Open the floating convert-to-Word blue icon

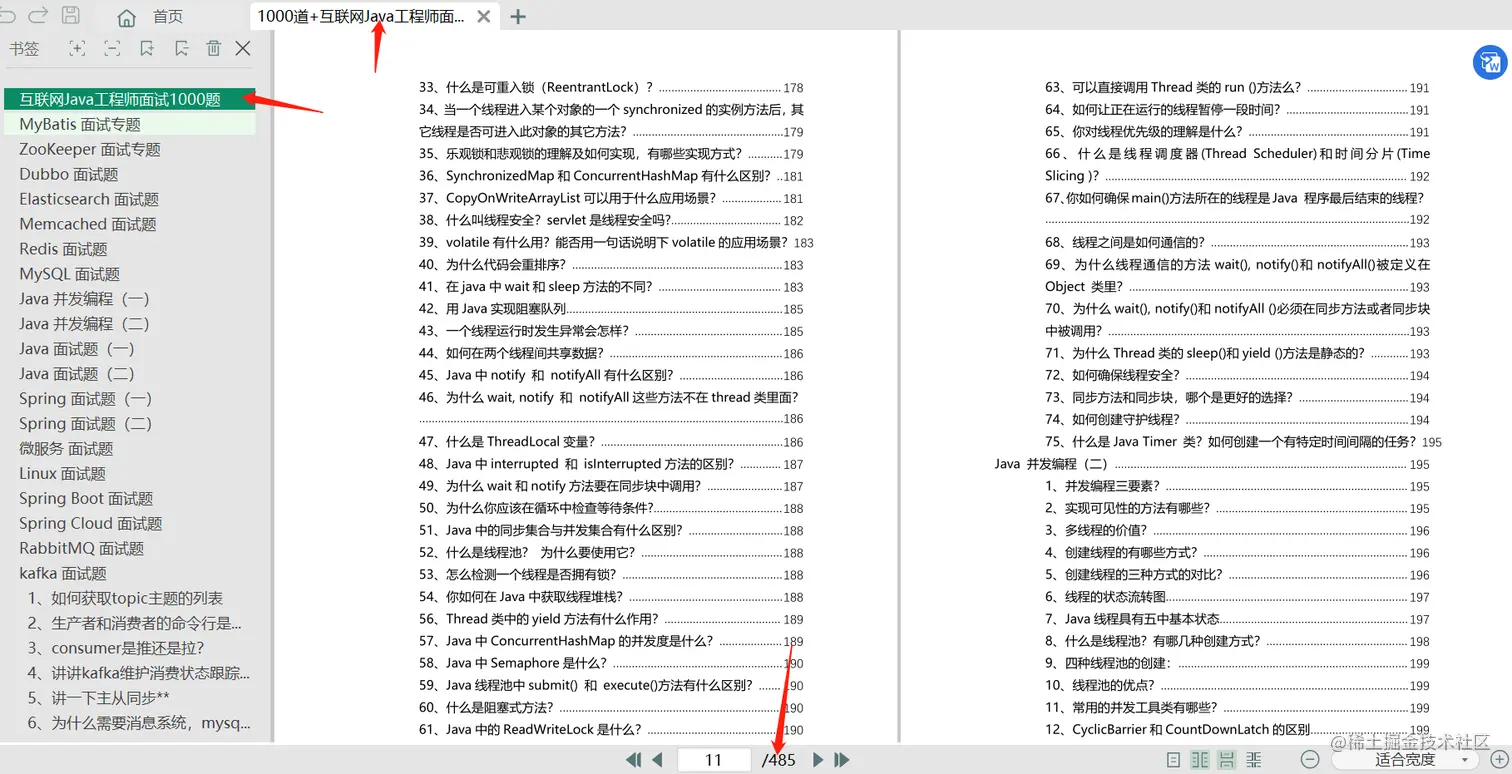[1490, 62]
